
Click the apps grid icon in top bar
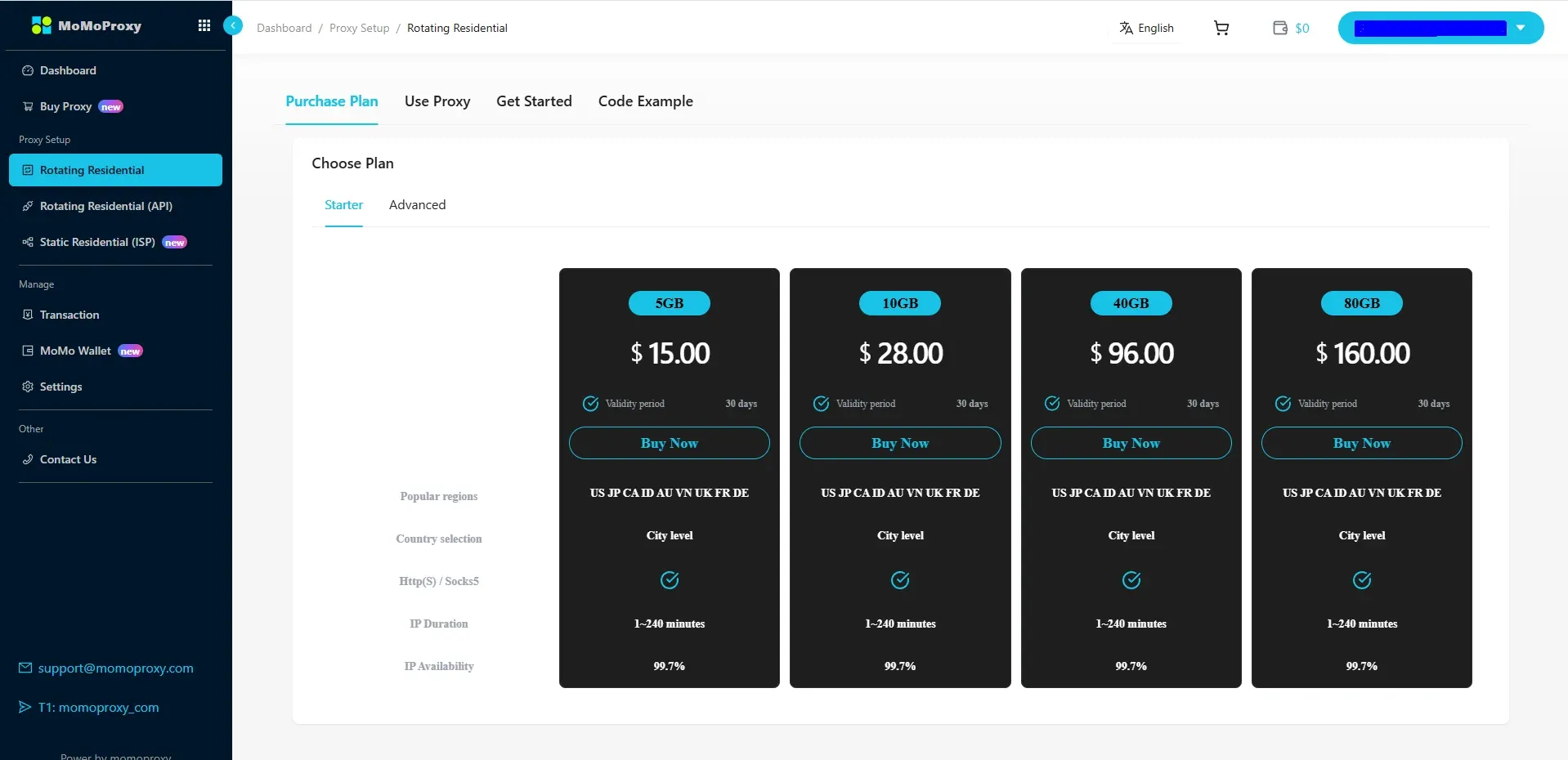coord(204,25)
